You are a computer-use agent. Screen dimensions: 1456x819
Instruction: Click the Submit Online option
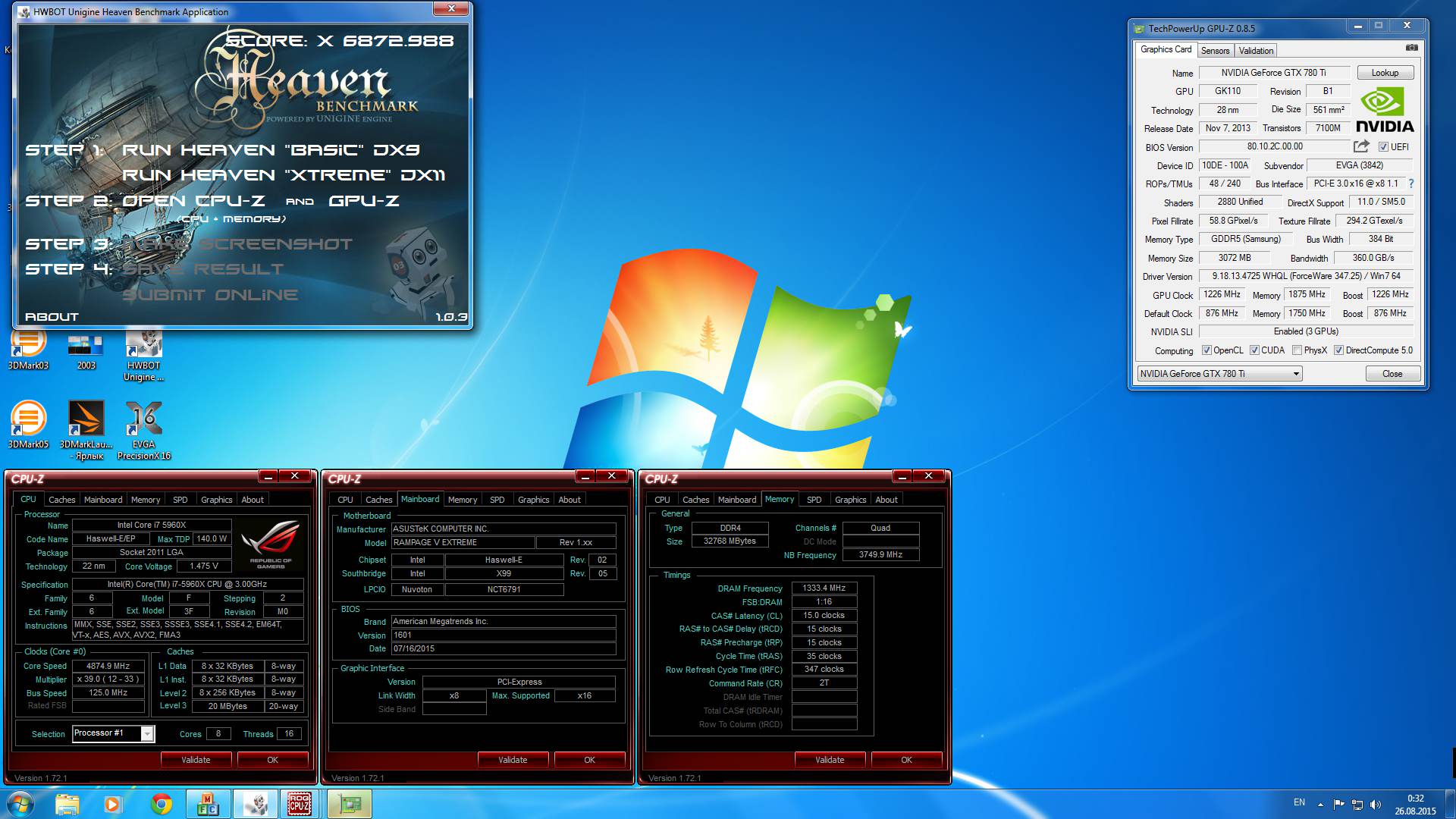pyautogui.click(x=210, y=295)
